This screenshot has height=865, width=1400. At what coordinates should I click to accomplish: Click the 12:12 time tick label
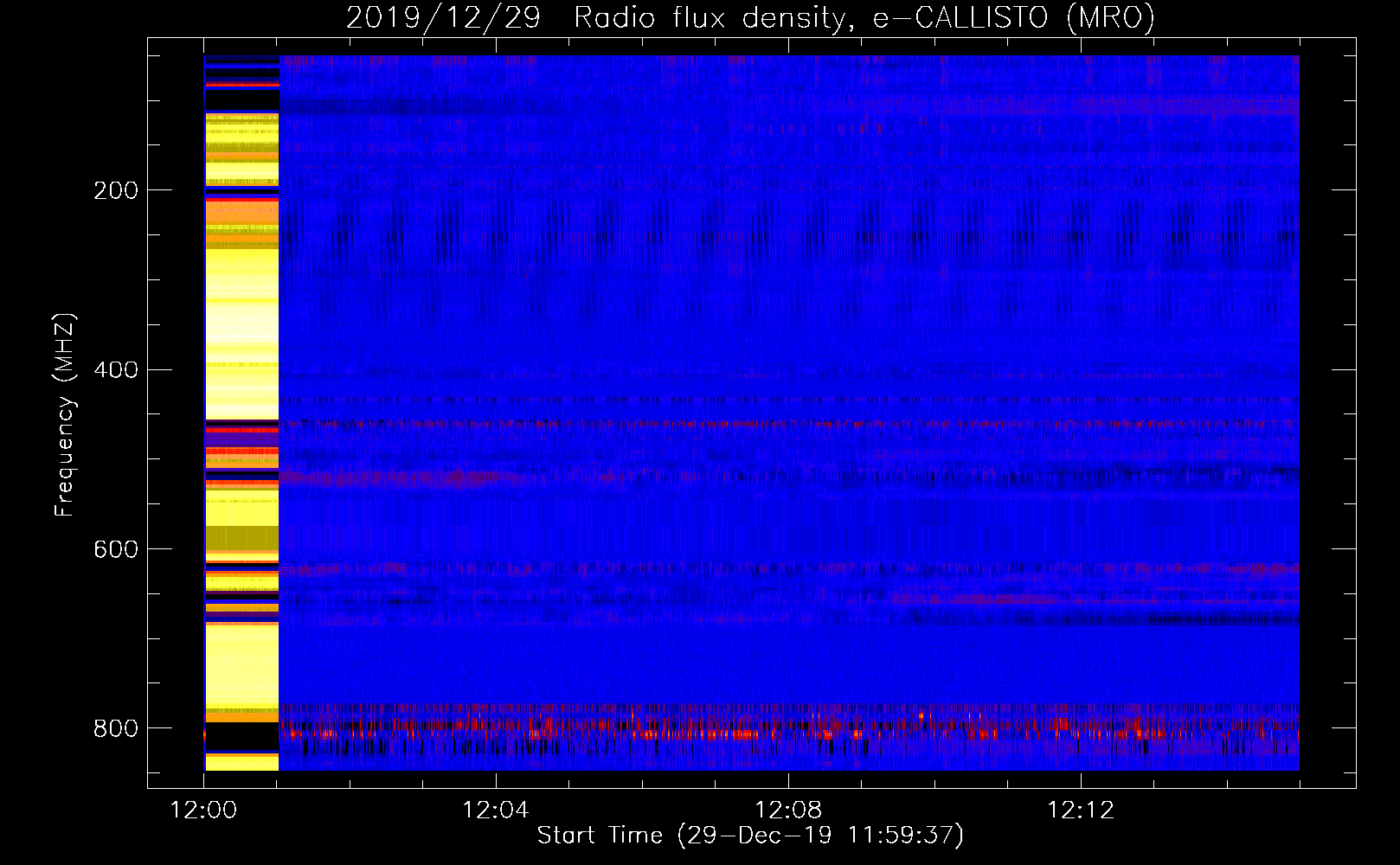[x=1081, y=811]
